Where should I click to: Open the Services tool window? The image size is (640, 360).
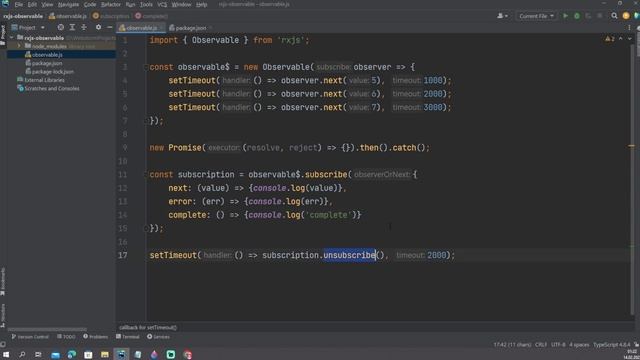click(x=158, y=337)
